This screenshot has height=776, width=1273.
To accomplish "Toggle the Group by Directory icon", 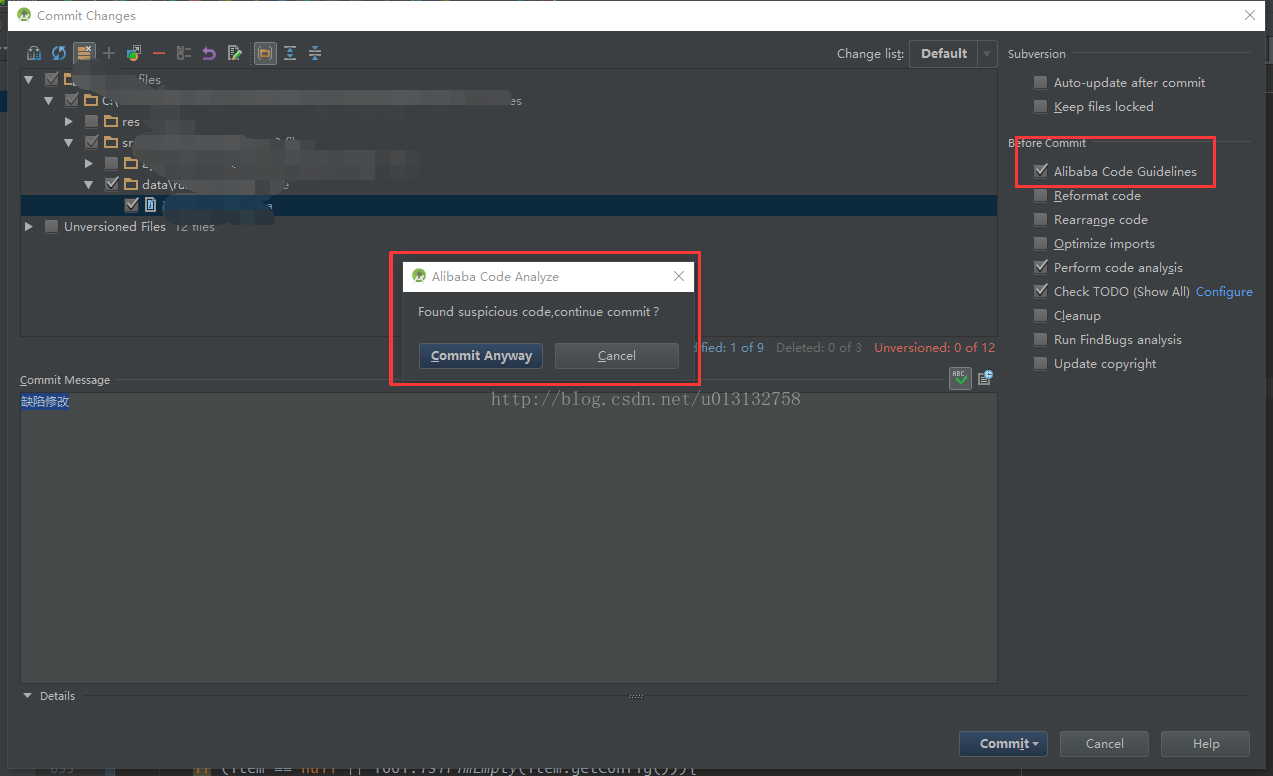I will coord(265,53).
